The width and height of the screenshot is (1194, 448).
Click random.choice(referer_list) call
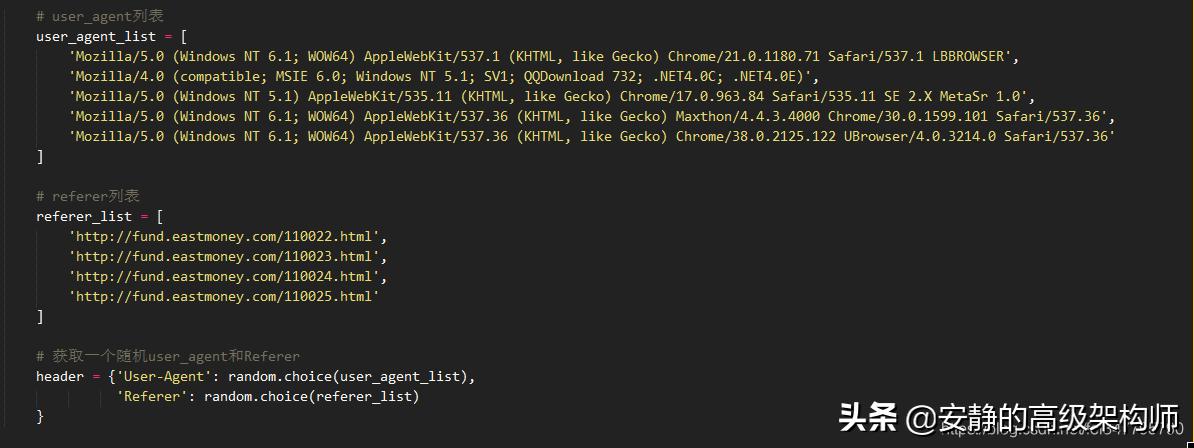click(311, 396)
